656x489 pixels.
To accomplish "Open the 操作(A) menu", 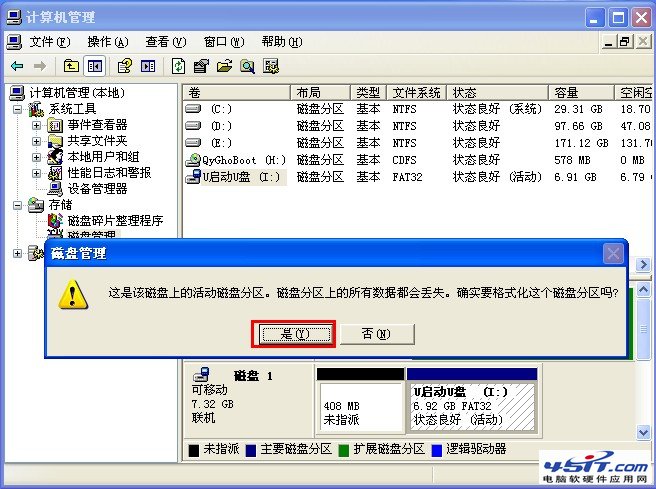I will [x=108, y=42].
